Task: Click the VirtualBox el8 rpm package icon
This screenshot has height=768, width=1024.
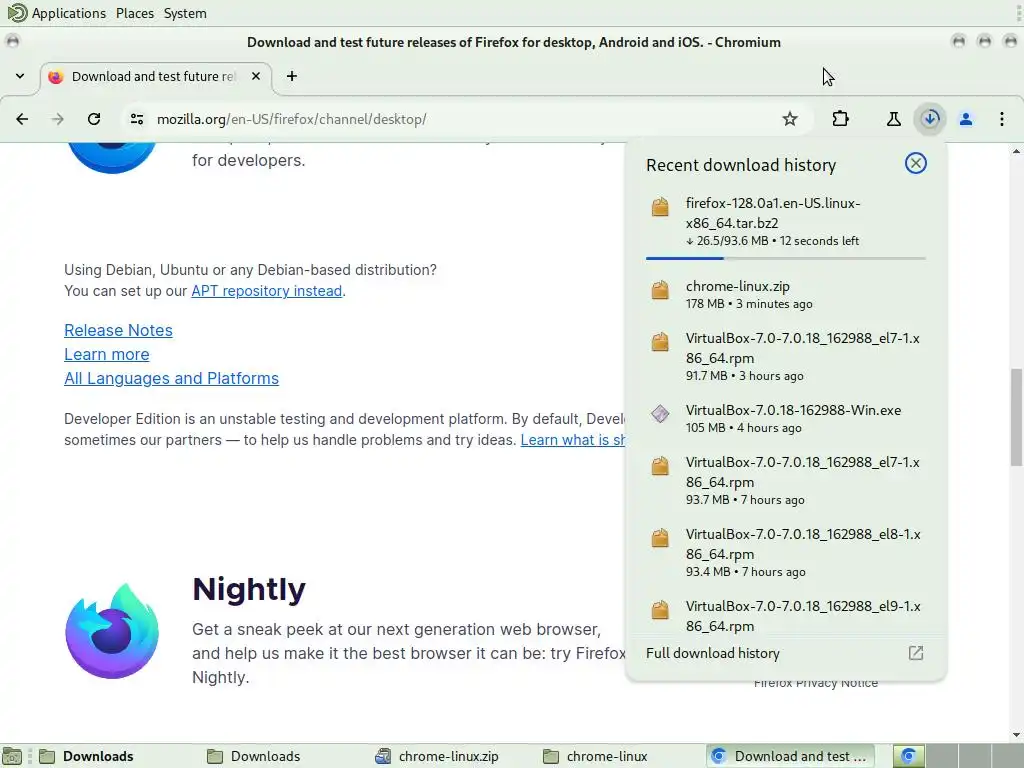Action: pyautogui.click(x=660, y=538)
